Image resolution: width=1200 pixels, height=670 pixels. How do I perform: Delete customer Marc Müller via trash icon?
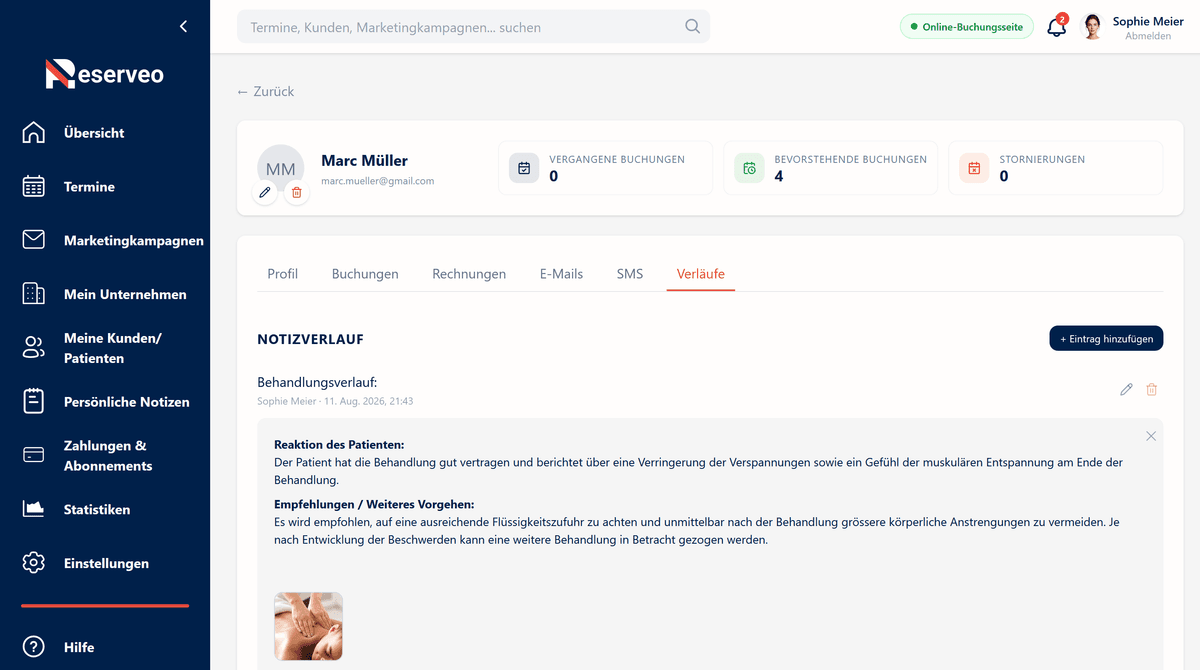(296, 193)
